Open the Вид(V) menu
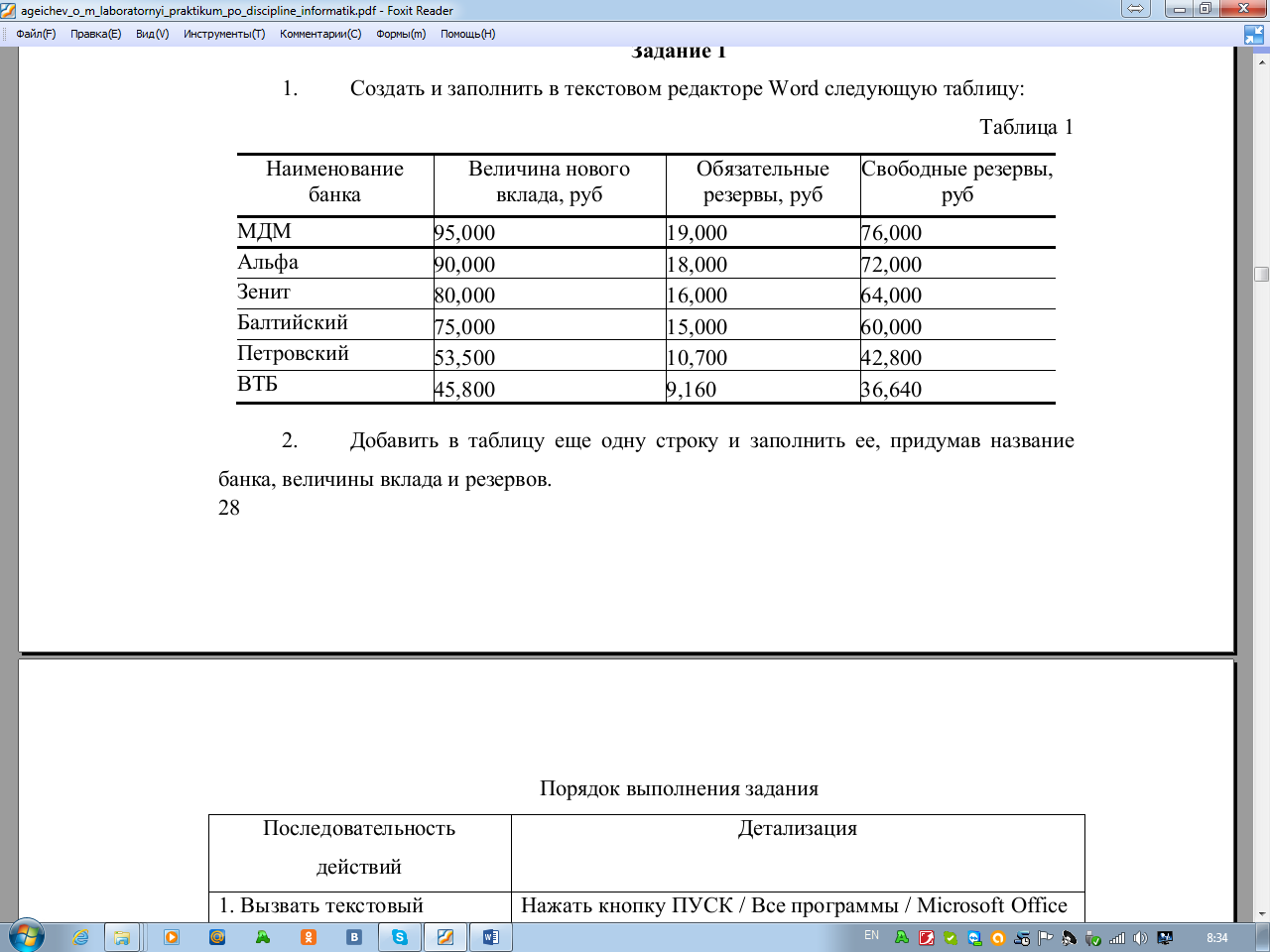The image size is (1270, 952). [152, 34]
